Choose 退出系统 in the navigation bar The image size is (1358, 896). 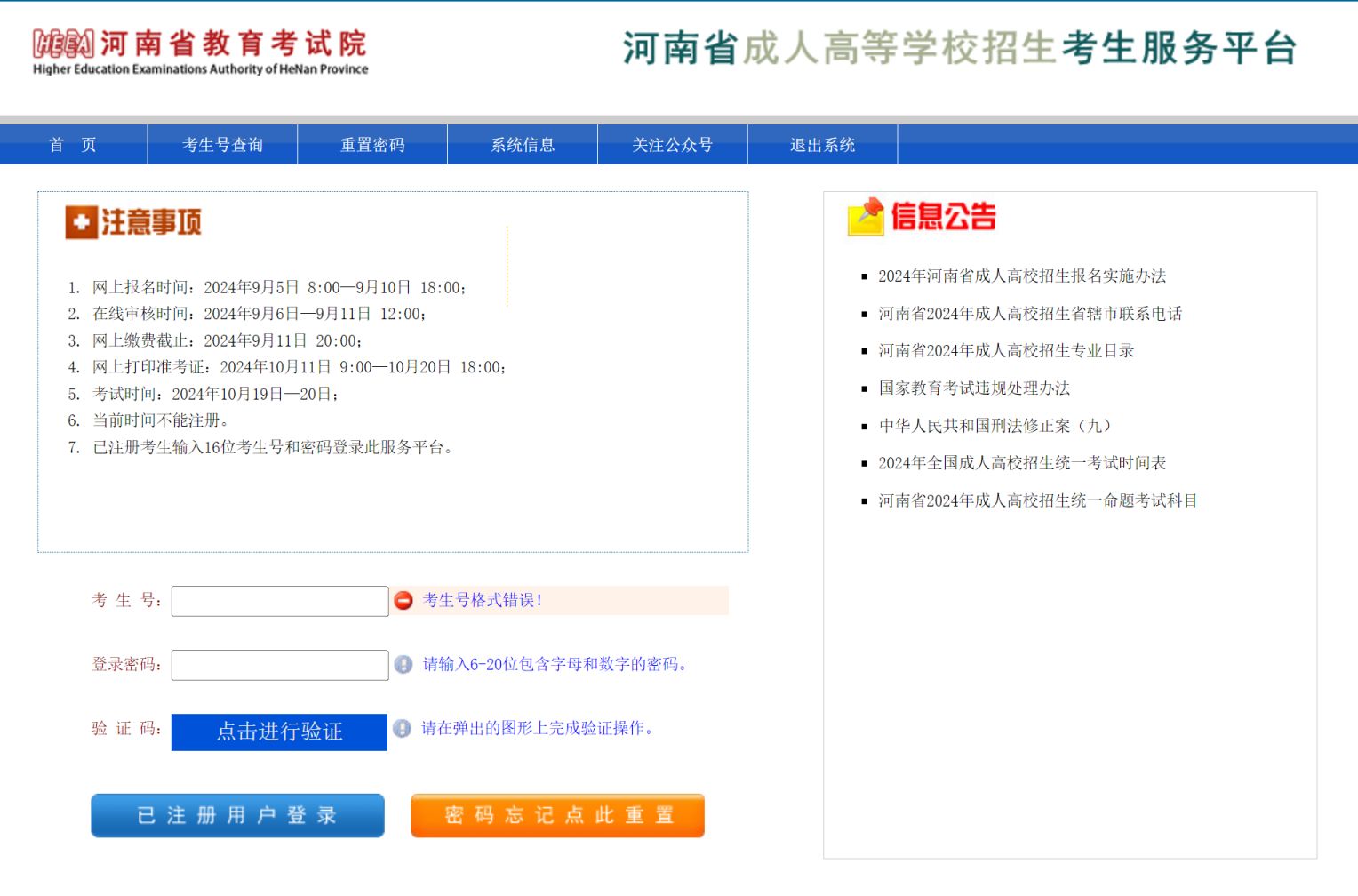coord(823,145)
